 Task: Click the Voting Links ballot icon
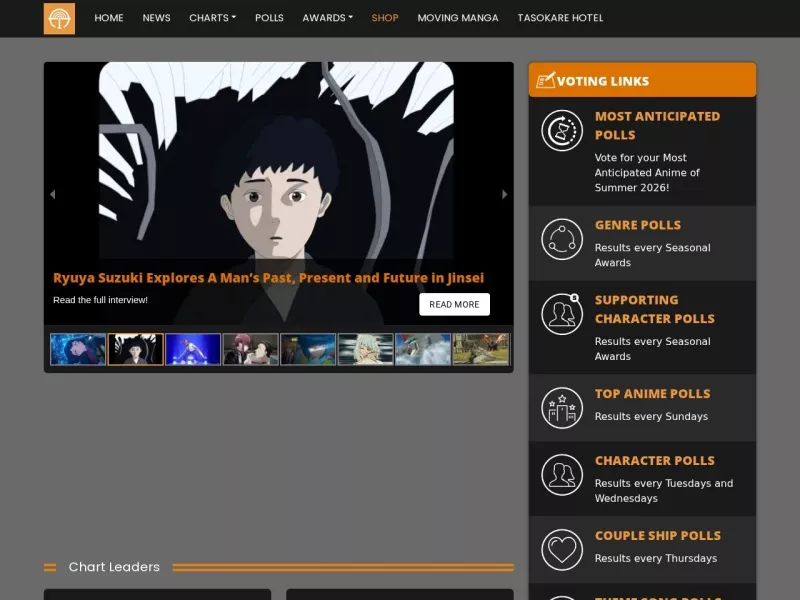tap(545, 80)
